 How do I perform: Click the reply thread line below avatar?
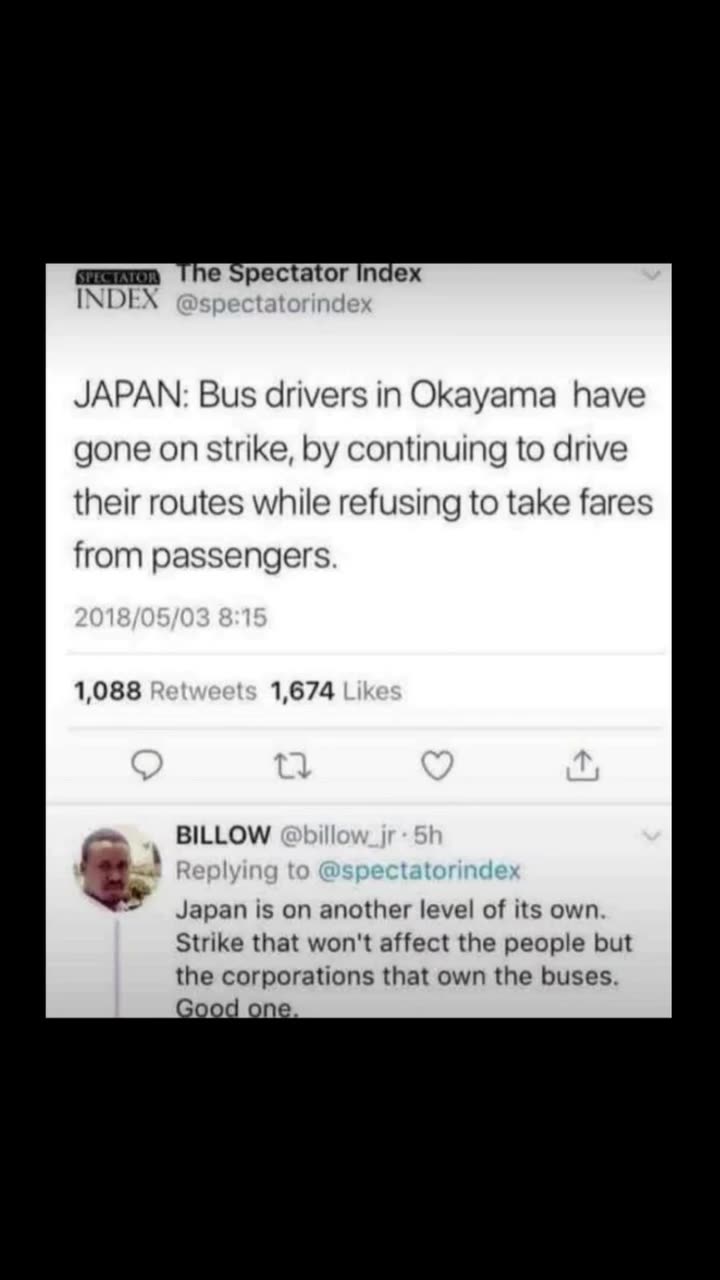coord(117,965)
